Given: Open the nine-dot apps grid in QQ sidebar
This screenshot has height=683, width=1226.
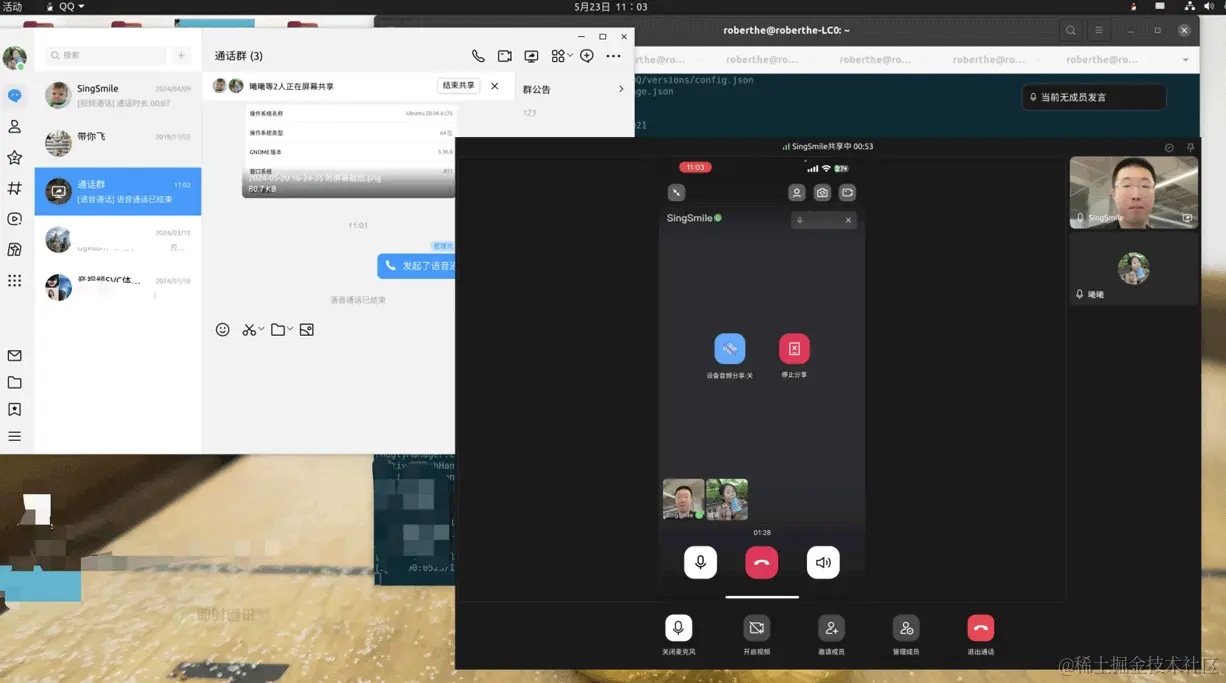Looking at the screenshot, I should 14,281.
